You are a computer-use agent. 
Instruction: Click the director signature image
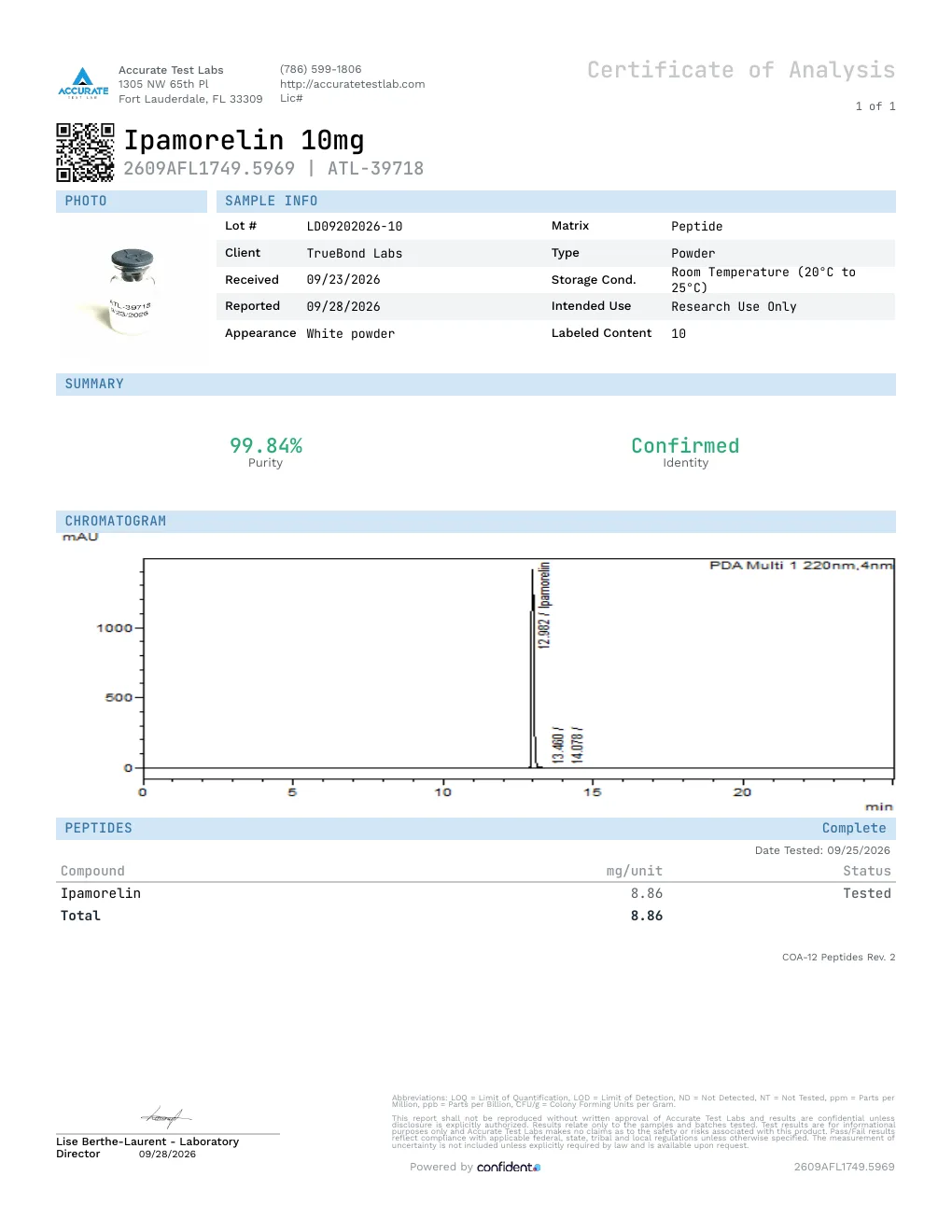click(x=166, y=1116)
